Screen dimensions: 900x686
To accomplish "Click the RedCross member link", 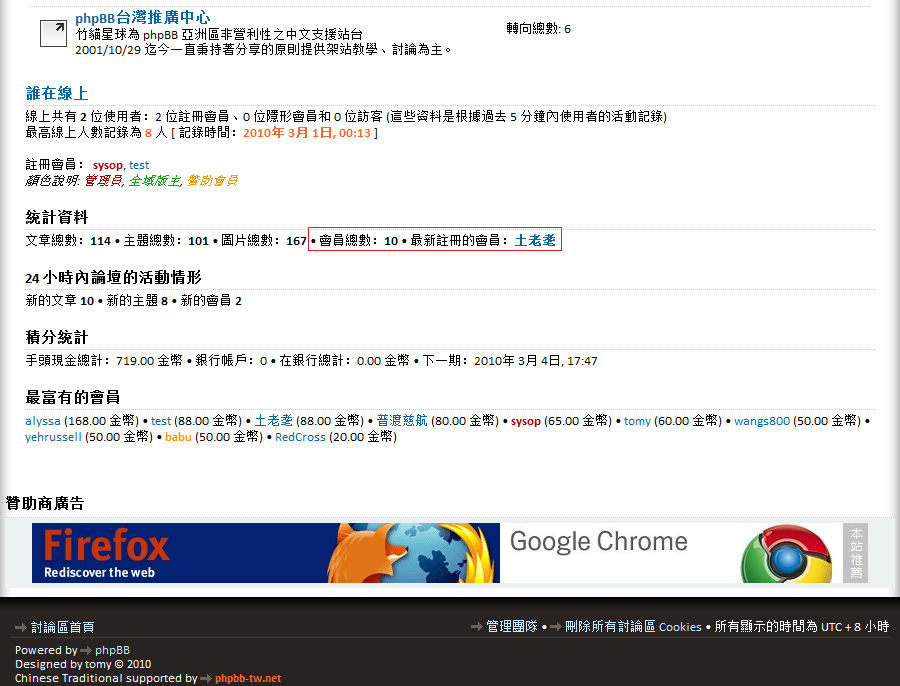I will (300, 437).
